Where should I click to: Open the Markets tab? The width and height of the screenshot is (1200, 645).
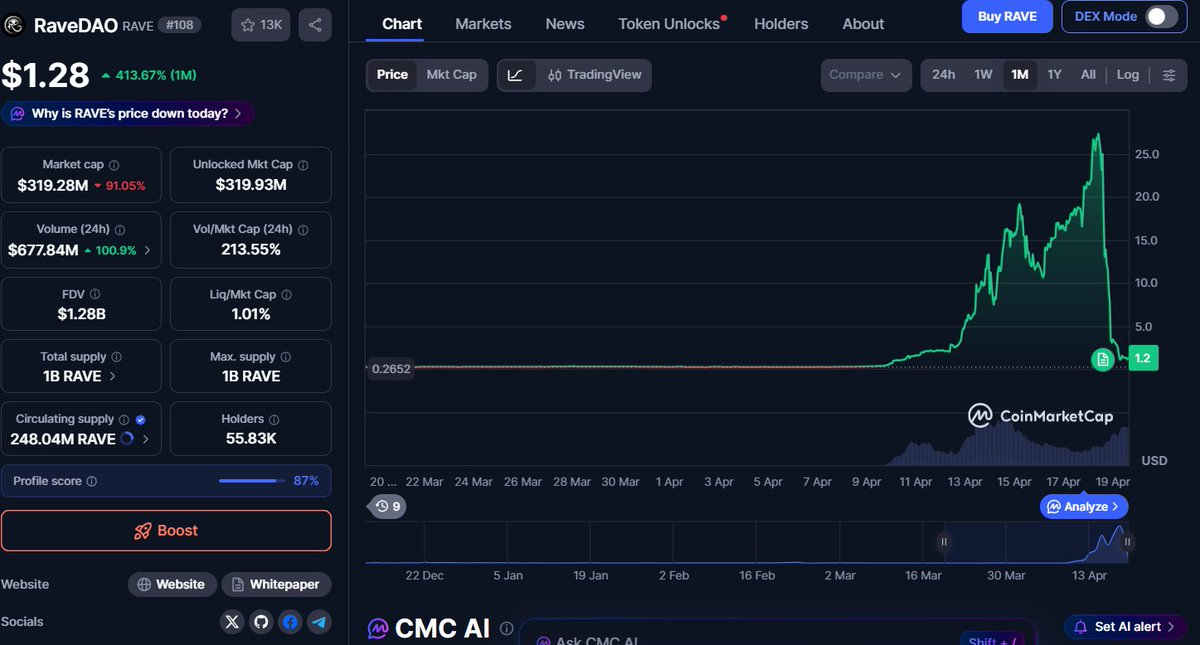483,24
